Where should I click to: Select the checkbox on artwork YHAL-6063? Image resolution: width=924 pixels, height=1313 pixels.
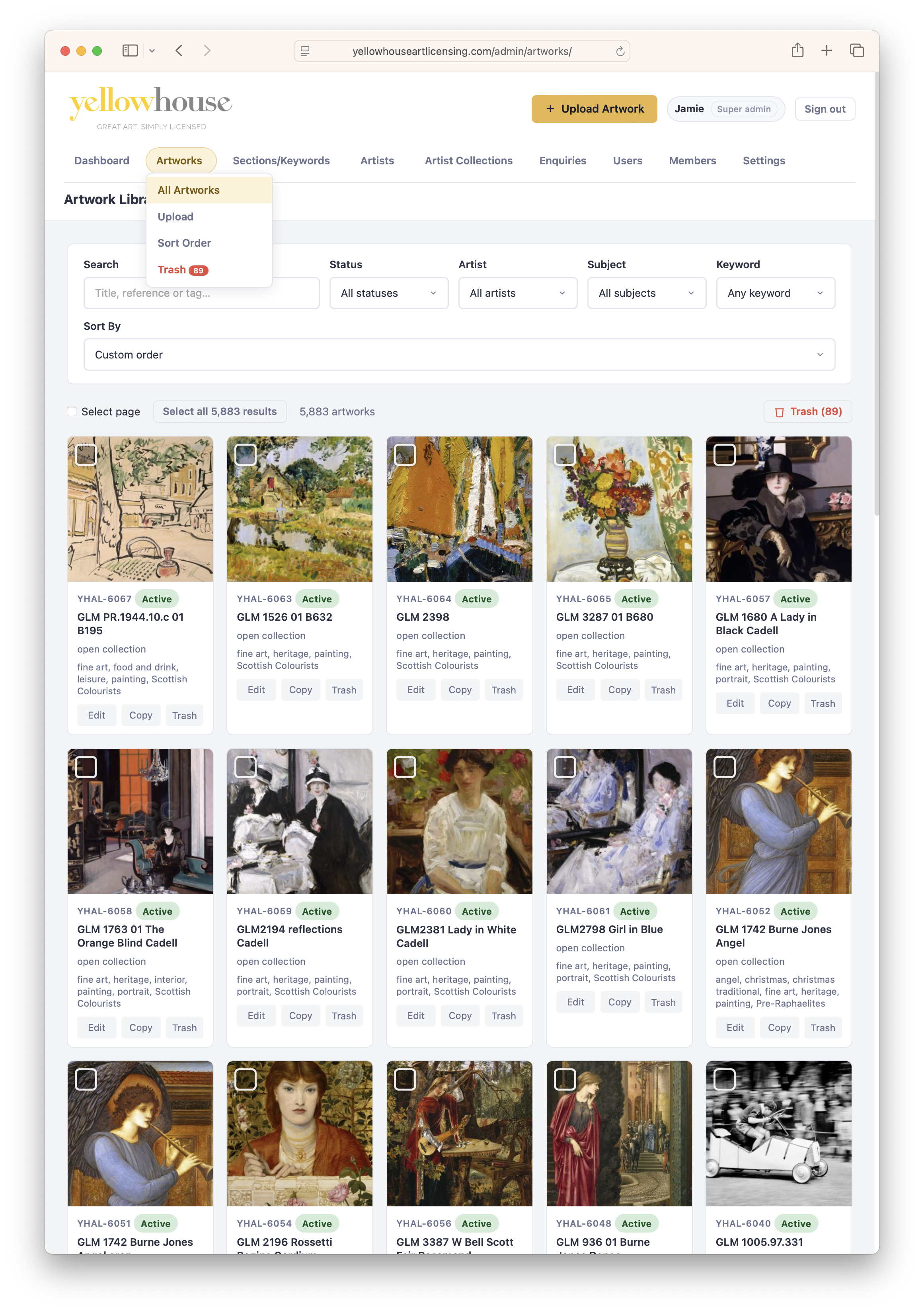246,455
